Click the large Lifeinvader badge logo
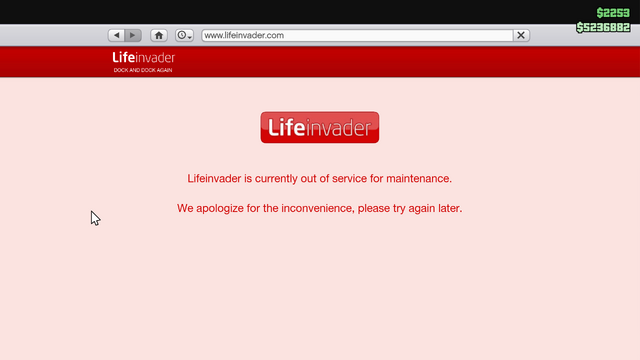 pyautogui.click(x=320, y=127)
